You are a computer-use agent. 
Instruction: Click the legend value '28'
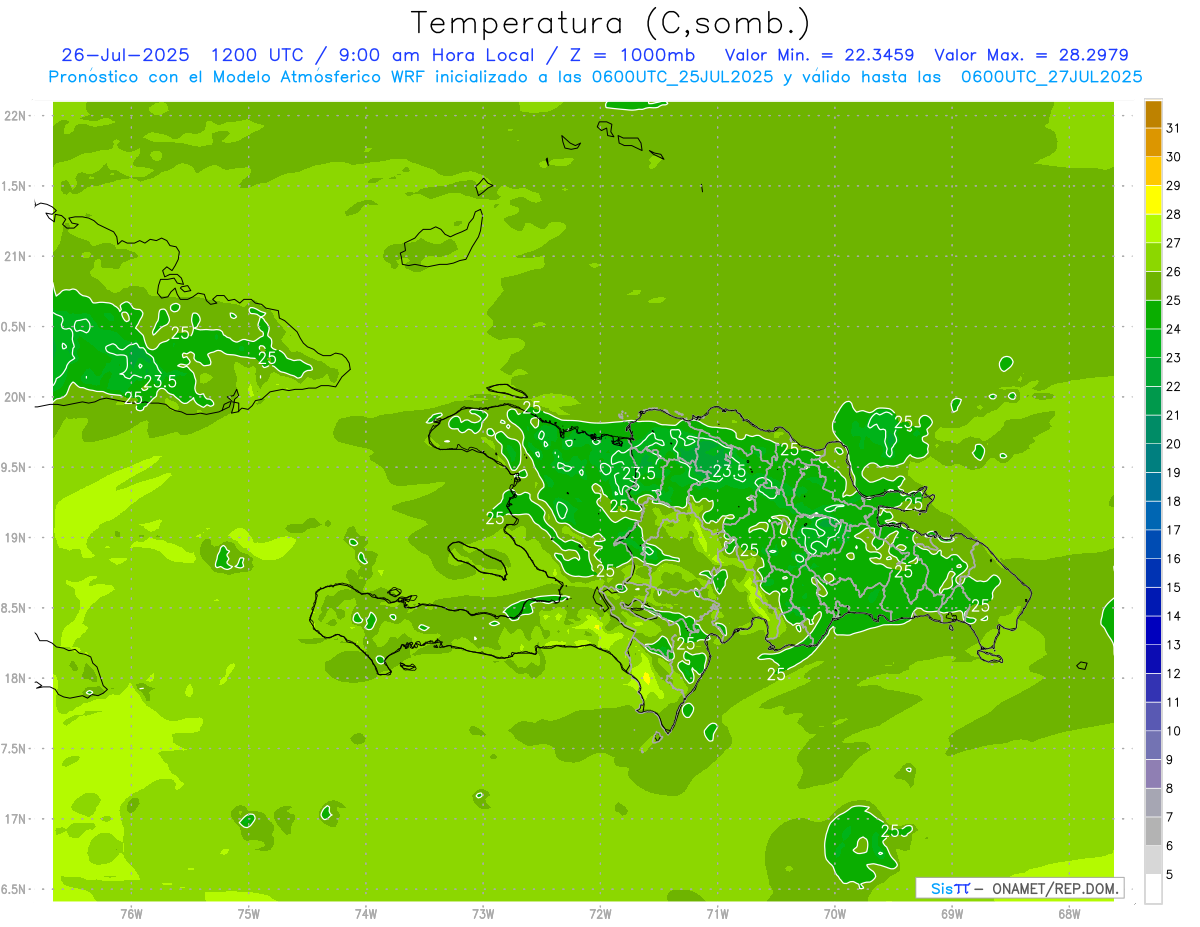(x=1174, y=214)
